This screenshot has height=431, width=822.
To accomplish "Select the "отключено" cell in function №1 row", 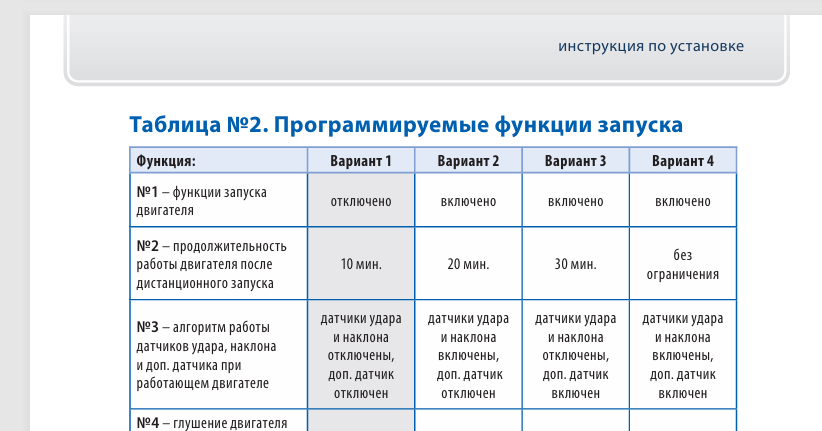I will coord(361,201).
